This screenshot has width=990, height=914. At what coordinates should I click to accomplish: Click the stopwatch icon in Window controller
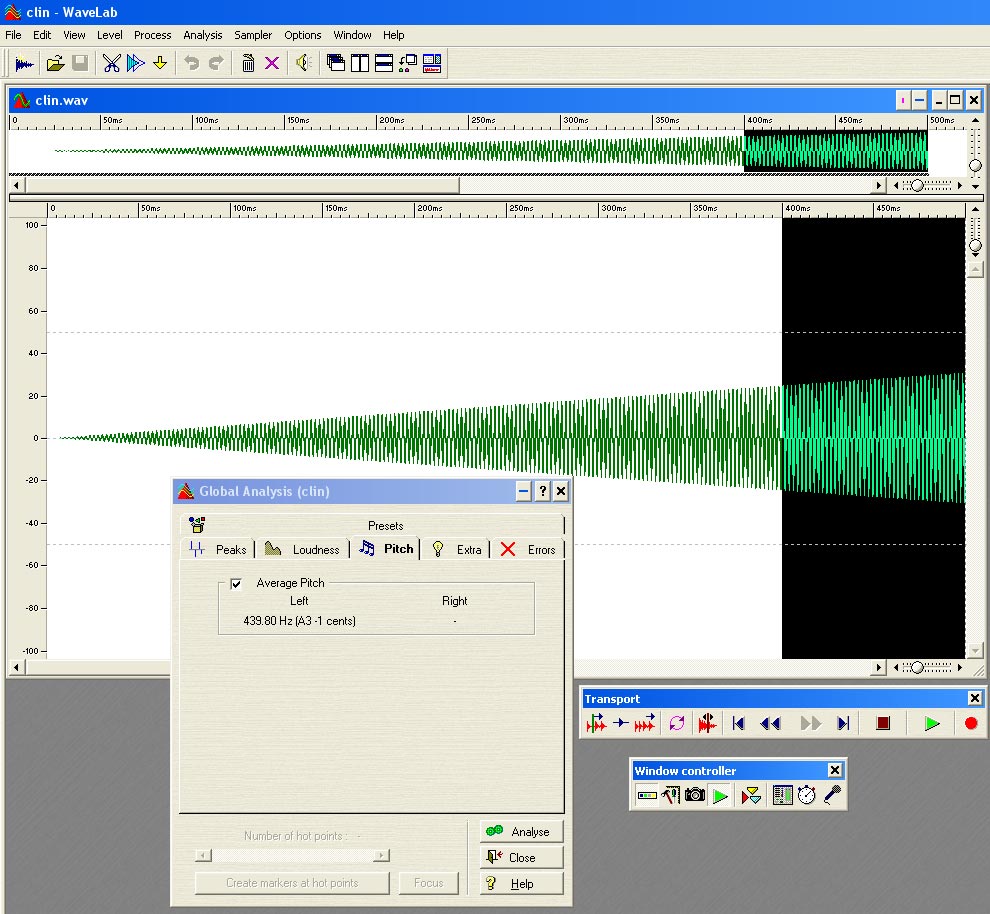[806, 796]
